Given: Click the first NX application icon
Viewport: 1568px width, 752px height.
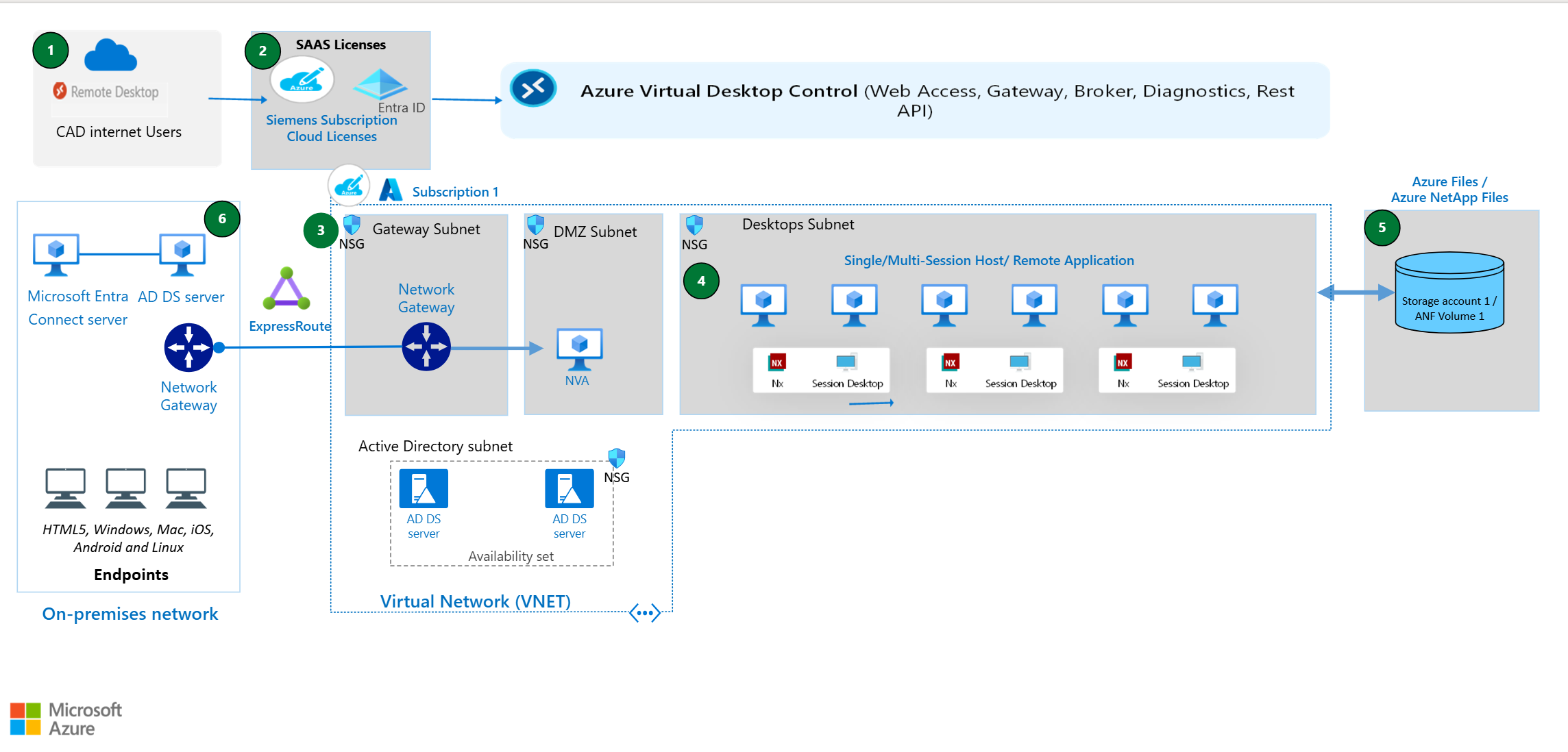Looking at the screenshot, I should point(777,362).
